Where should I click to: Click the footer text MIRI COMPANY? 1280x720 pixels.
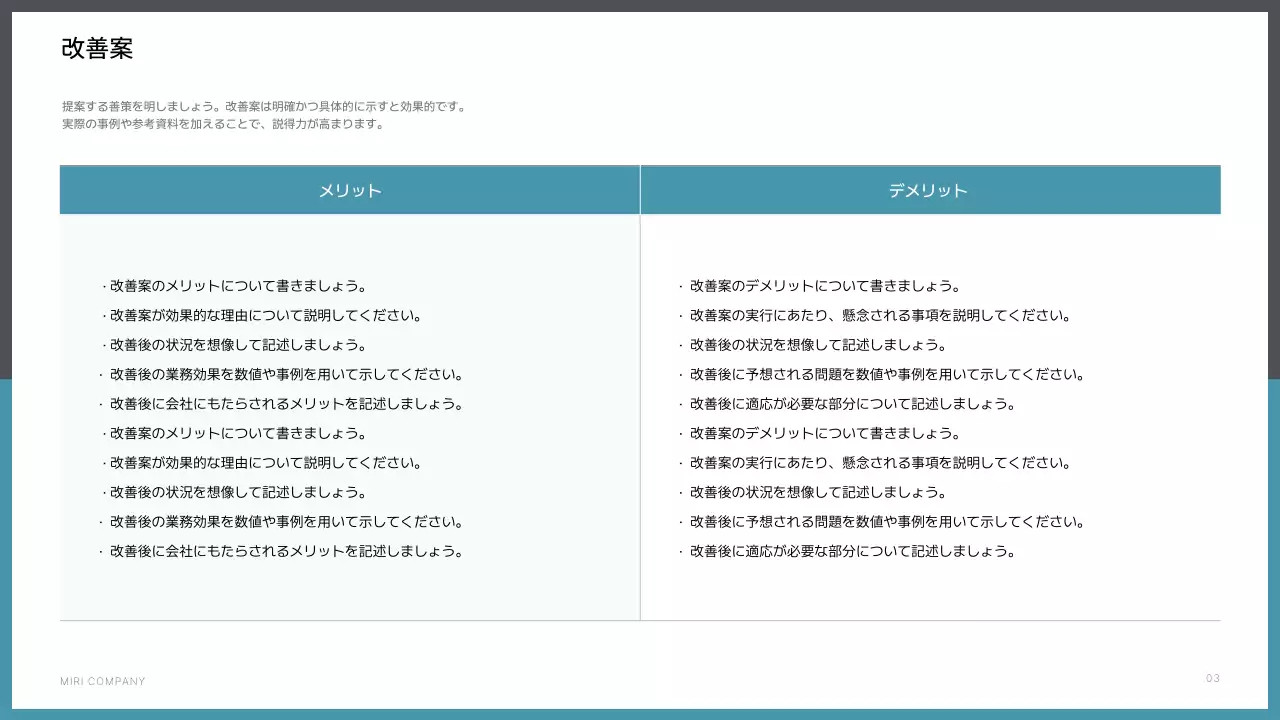click(102, 681)
